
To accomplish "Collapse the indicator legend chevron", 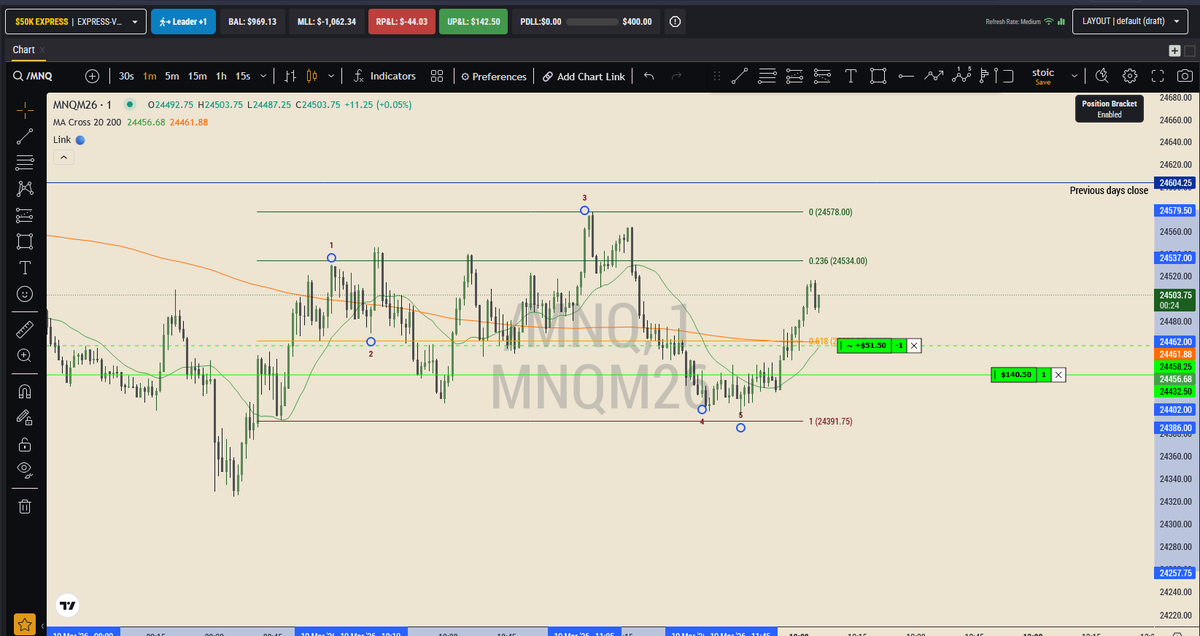I will pos(63,158).
